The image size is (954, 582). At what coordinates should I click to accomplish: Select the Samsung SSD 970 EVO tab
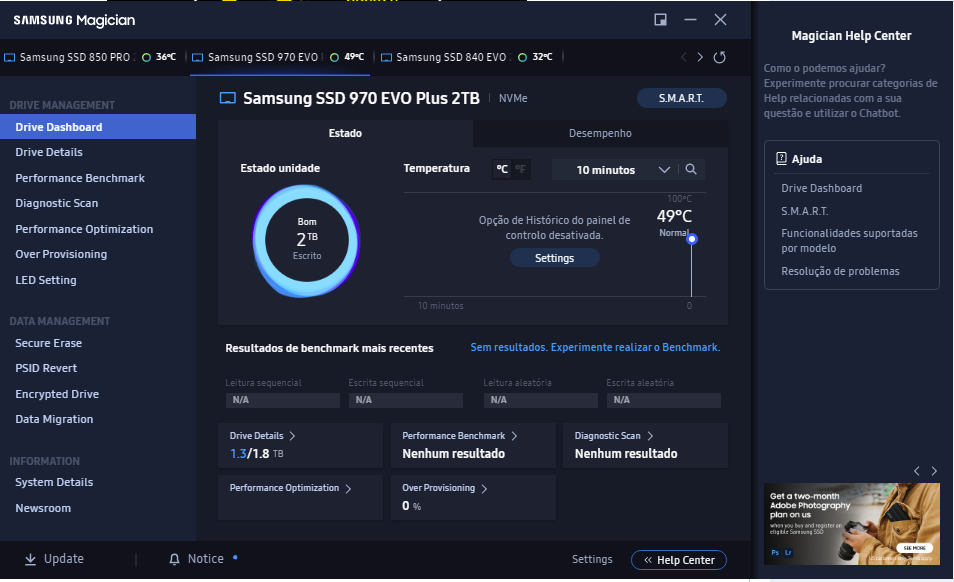point(279,57)
